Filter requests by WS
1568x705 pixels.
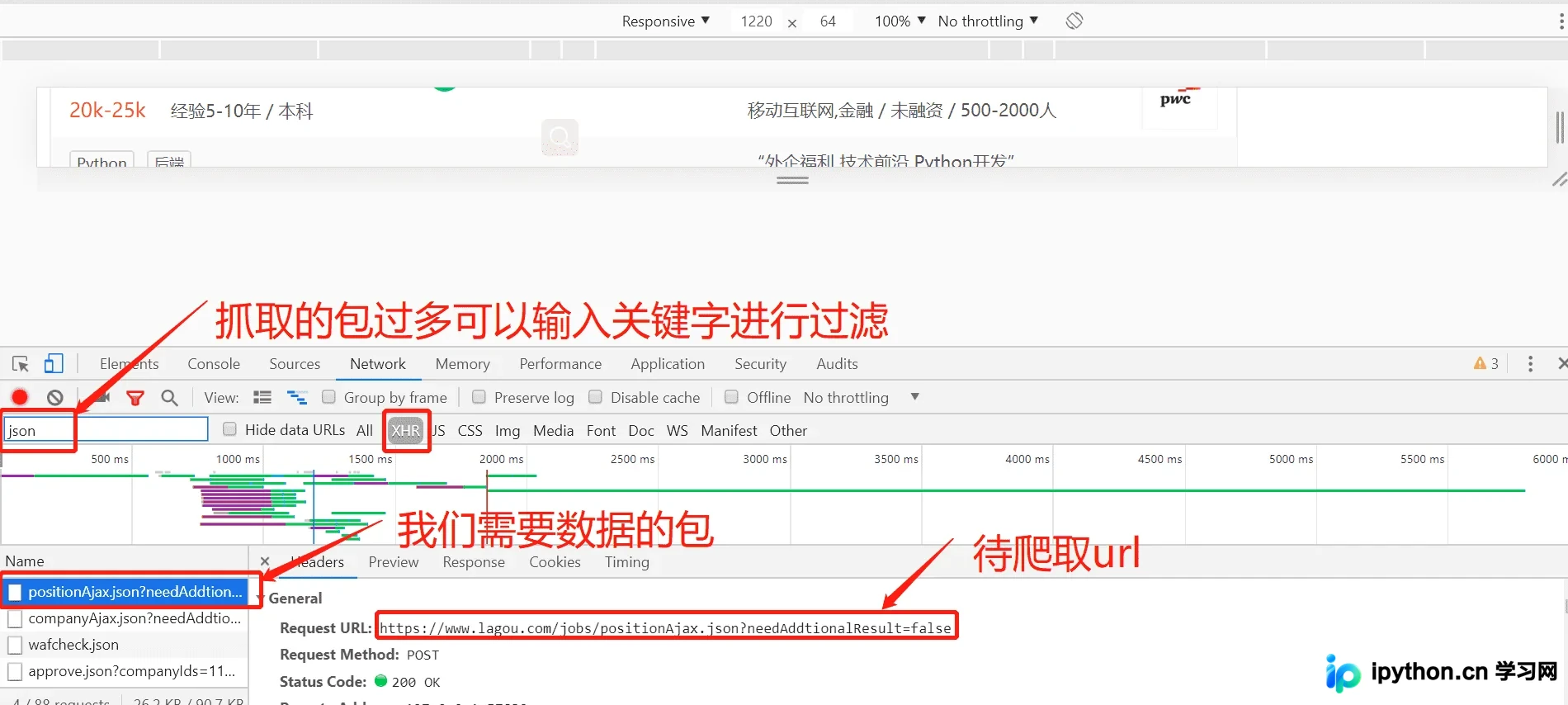(x=678, y=430)
